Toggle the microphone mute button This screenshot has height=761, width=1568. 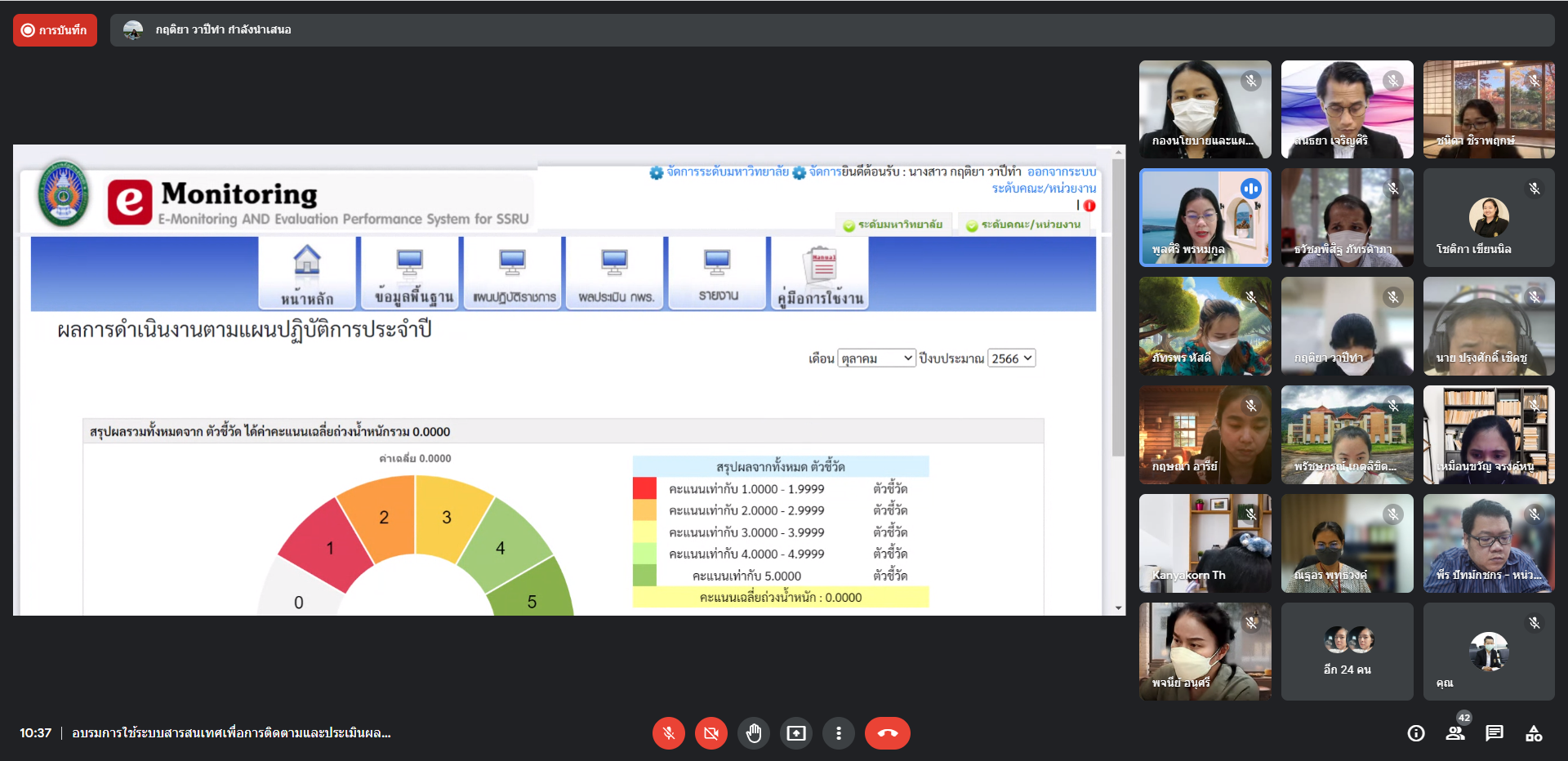pos(668,733)
